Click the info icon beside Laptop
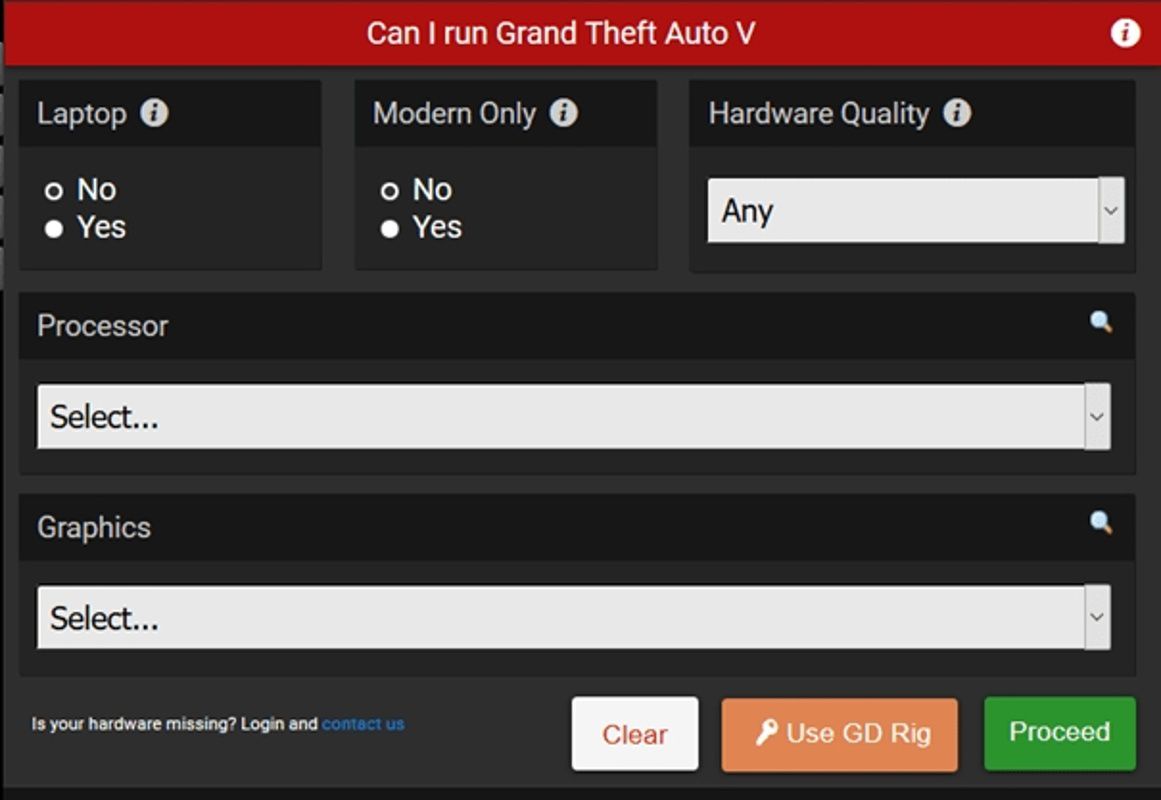The width and height of the screenshot is (1161, 800). coord(154,113)
